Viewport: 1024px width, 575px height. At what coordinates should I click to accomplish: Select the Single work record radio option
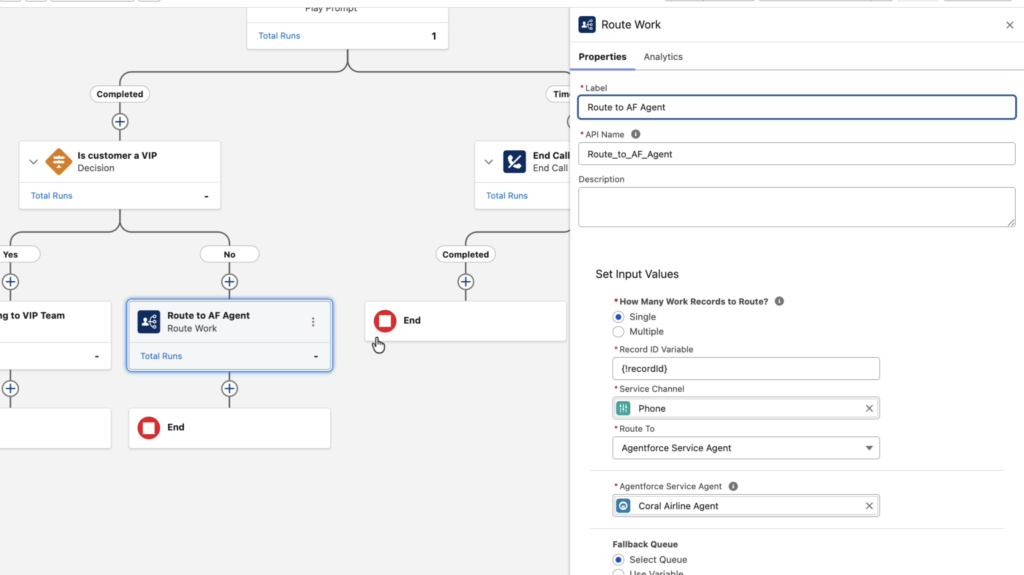click(618, 317)
